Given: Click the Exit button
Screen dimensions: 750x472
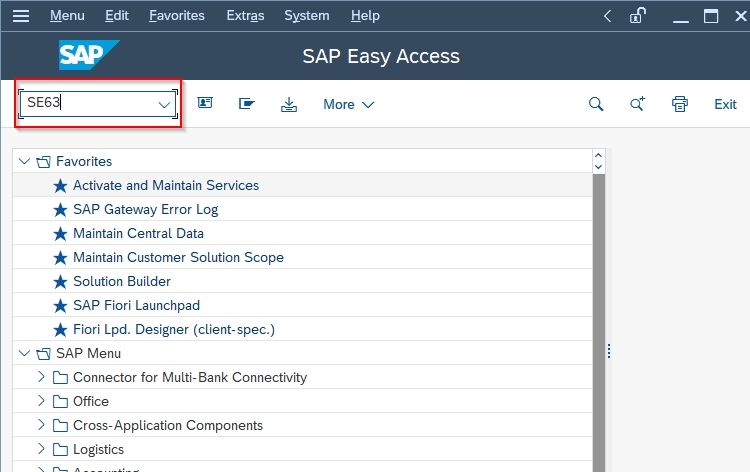Looking at the screenshot, I should (725, 104).
